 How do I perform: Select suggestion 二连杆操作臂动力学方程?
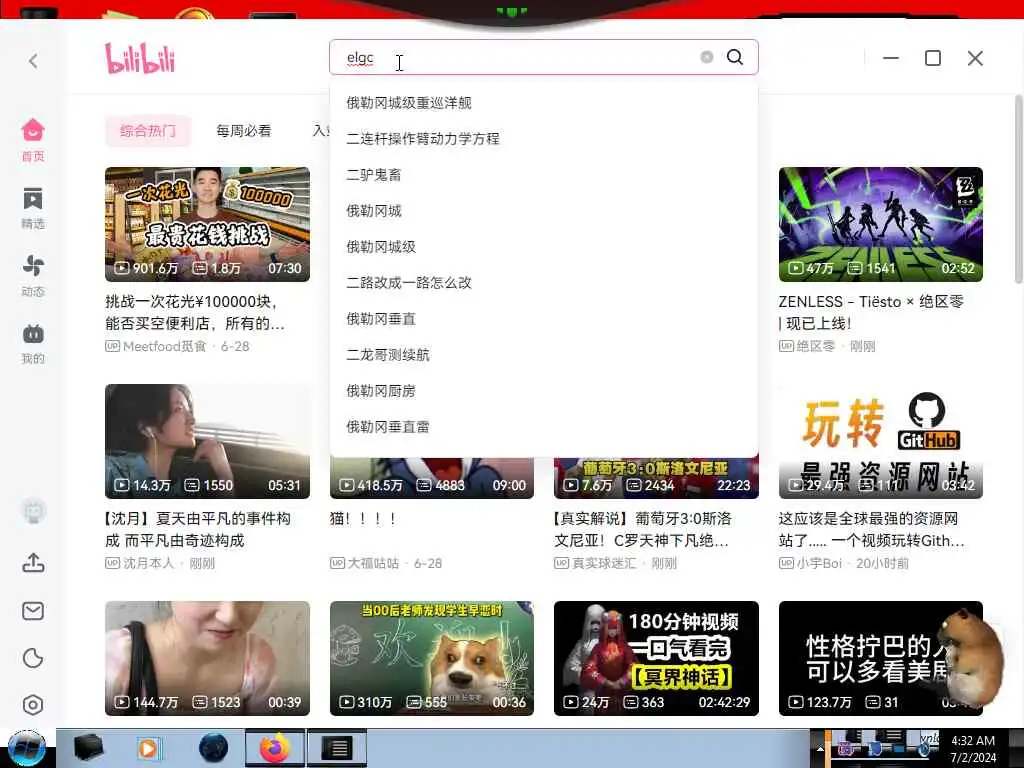543,138
